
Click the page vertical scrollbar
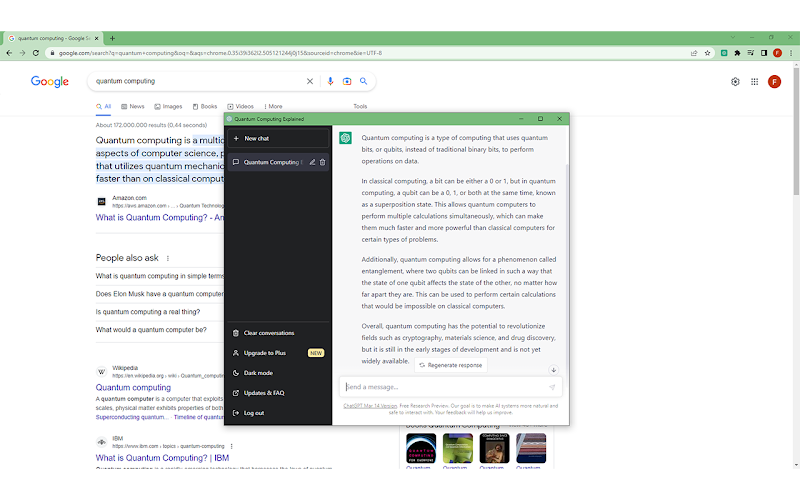point(796,130)
